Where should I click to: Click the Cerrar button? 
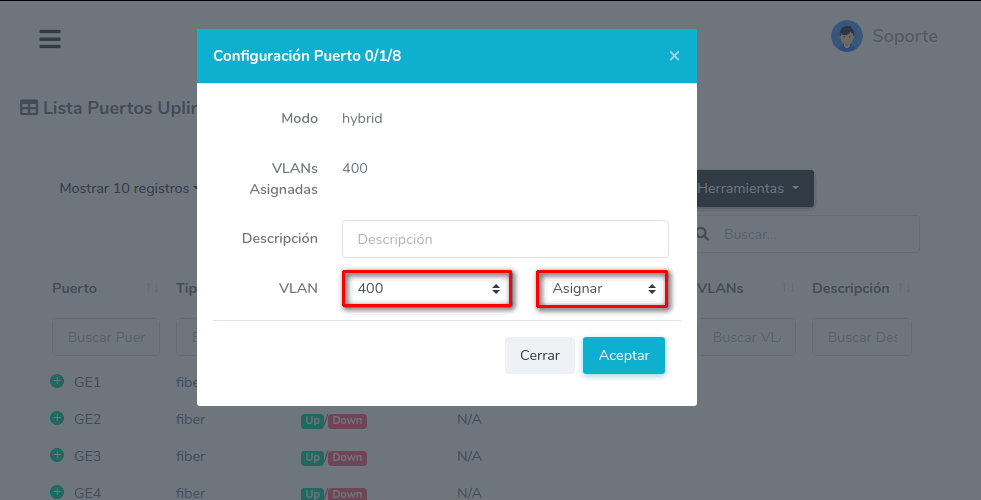539,355
